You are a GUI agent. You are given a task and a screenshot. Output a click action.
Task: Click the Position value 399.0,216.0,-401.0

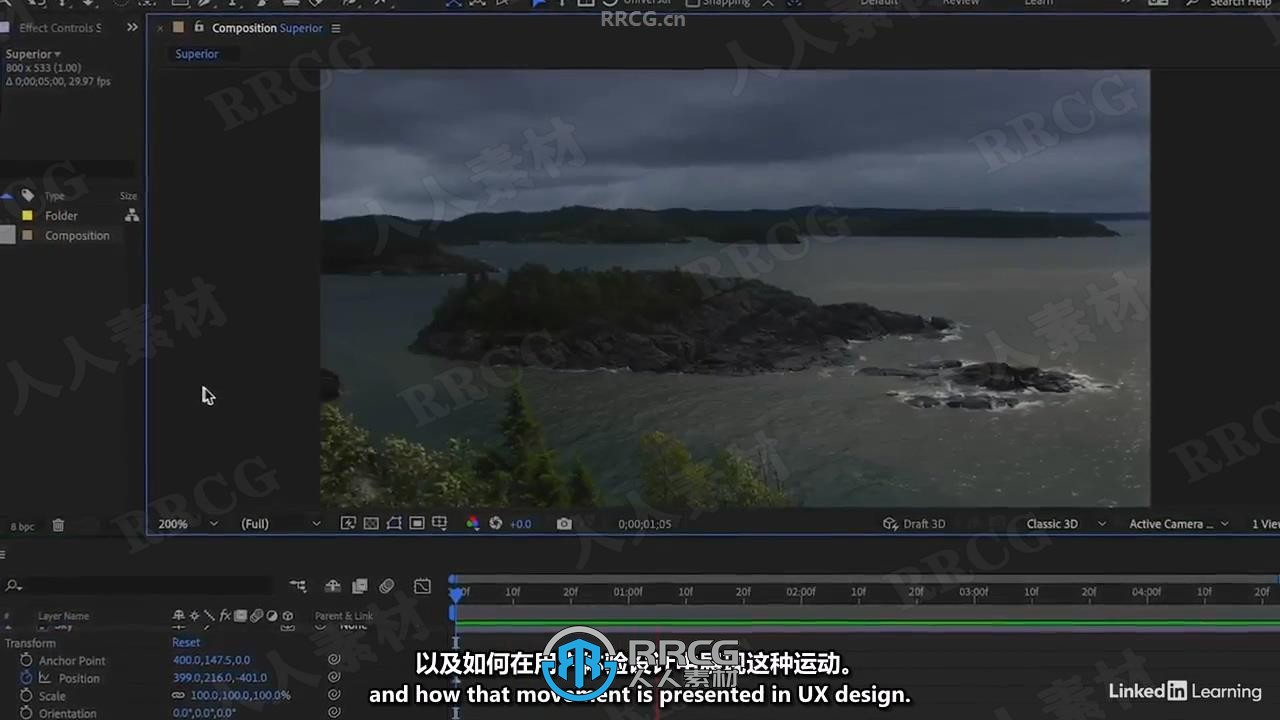(x=220, y=678)
